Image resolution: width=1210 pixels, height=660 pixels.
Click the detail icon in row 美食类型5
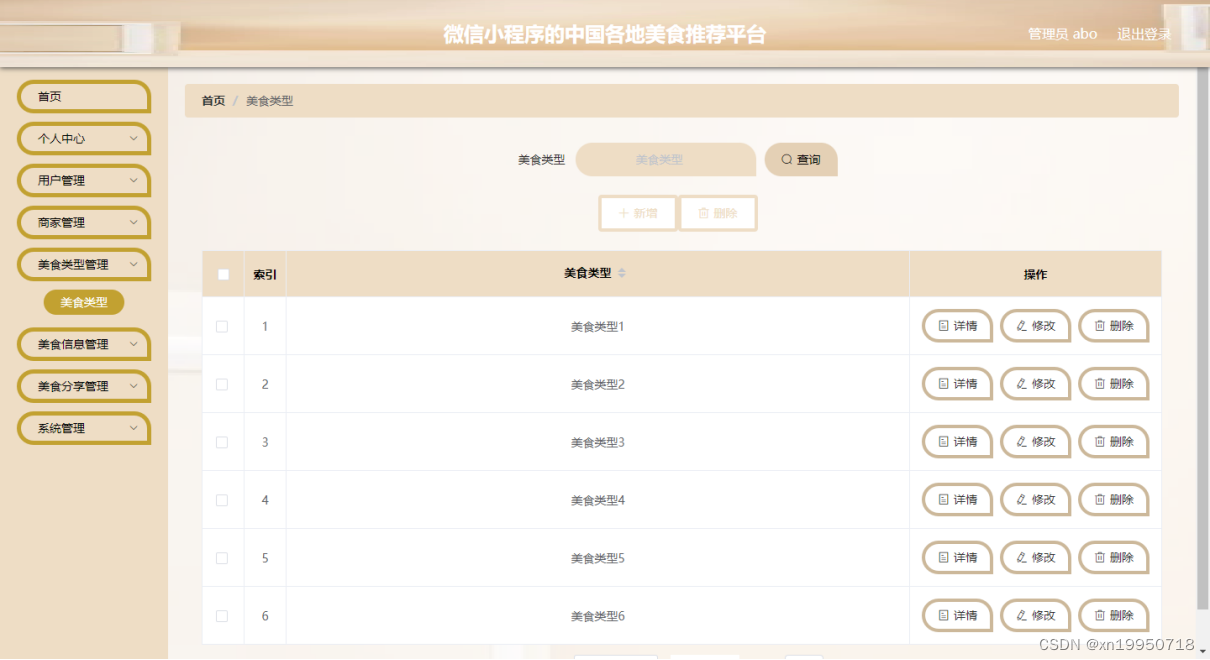(943, 558)
